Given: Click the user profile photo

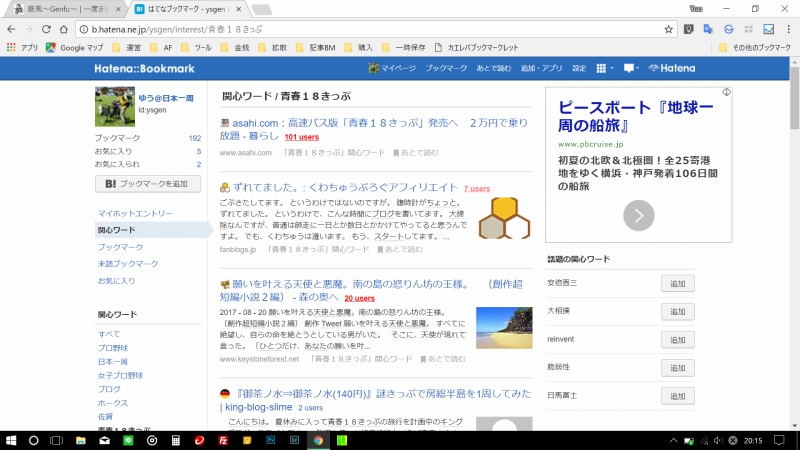Looking at the screenshot, I should coord(115,107).
